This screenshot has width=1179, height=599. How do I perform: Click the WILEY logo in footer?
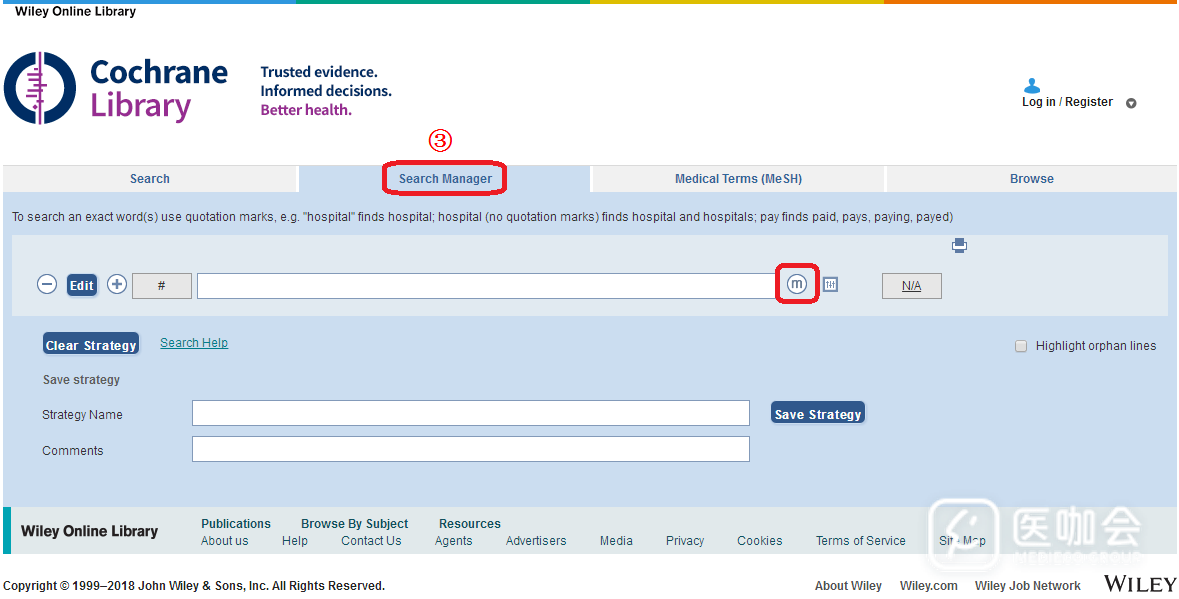[1140, 584]
